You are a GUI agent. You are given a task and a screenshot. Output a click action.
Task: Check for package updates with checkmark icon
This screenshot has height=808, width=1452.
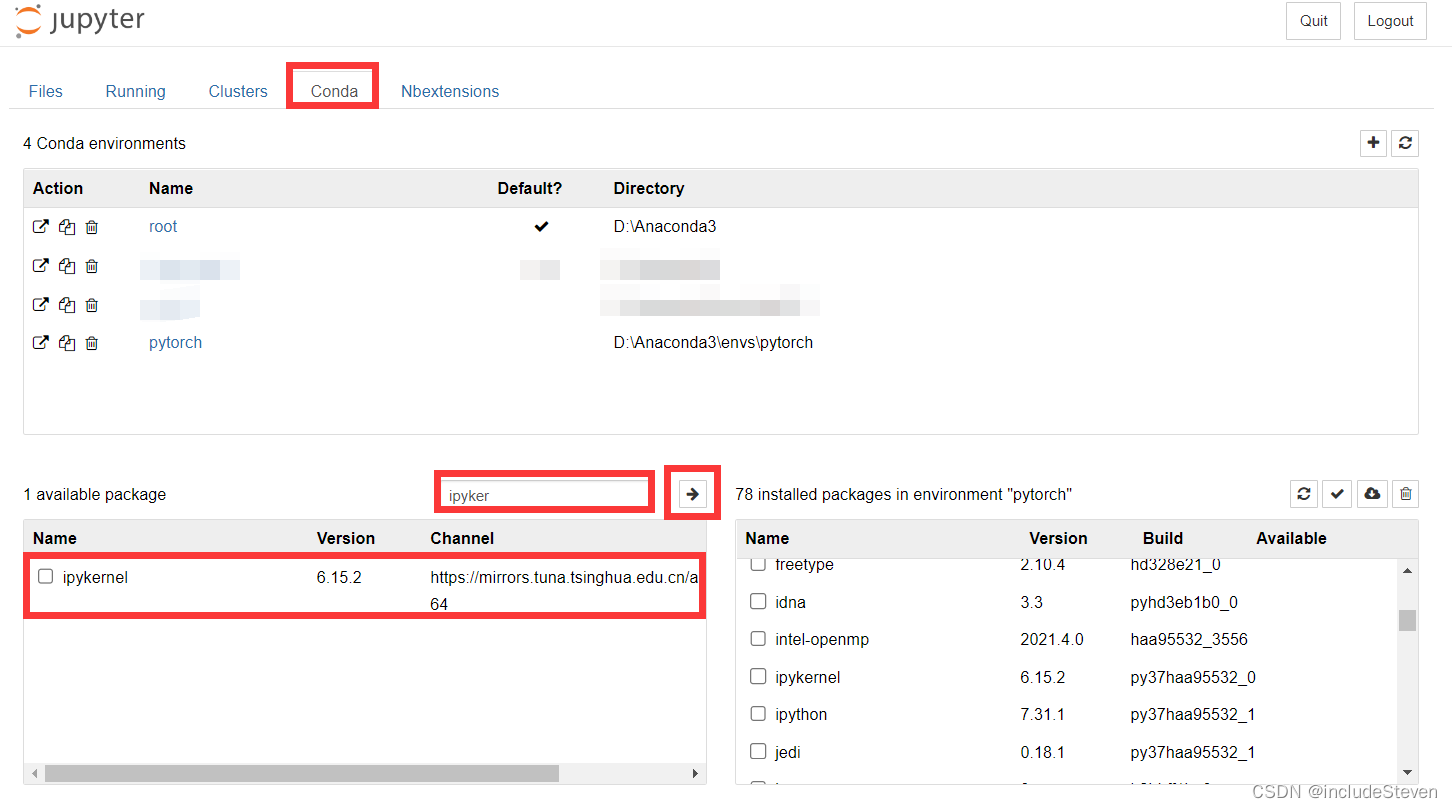[1338, 493]
